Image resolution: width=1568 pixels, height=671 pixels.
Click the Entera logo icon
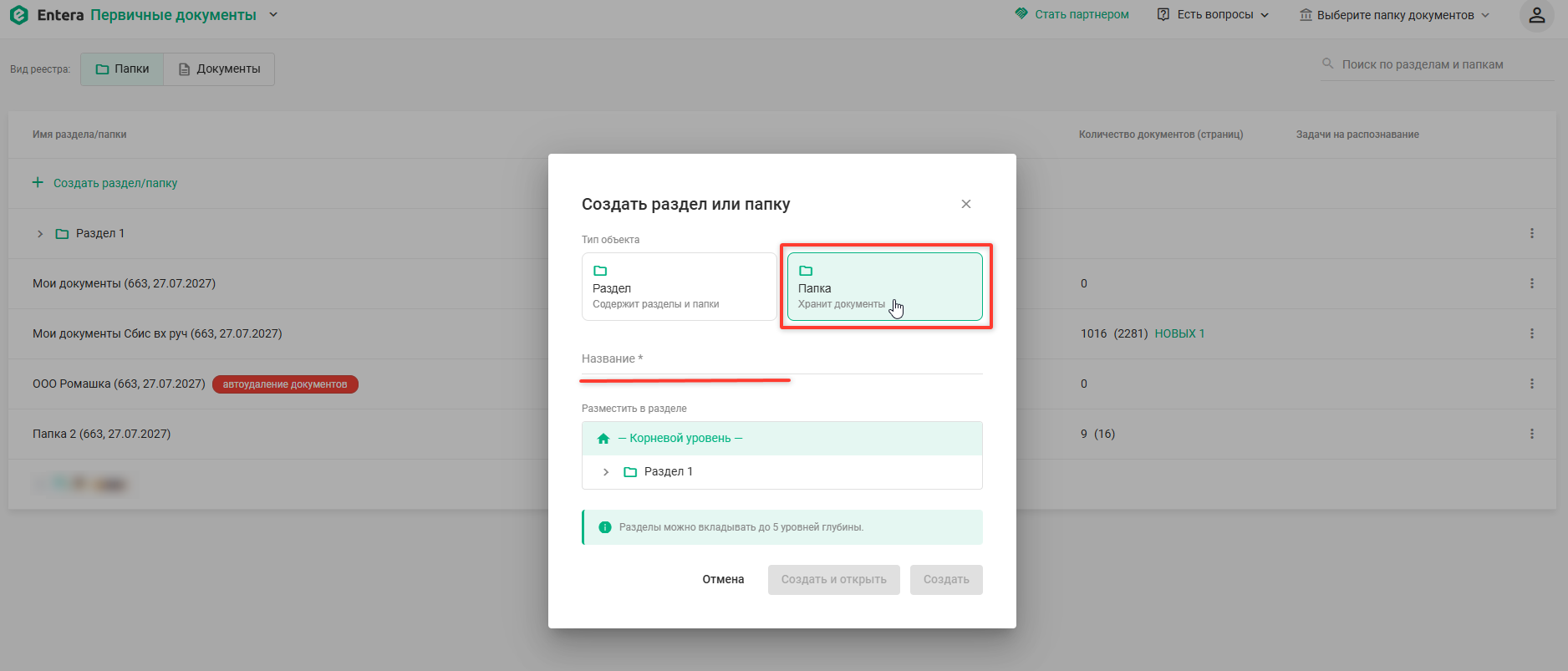tap(18, 15)
